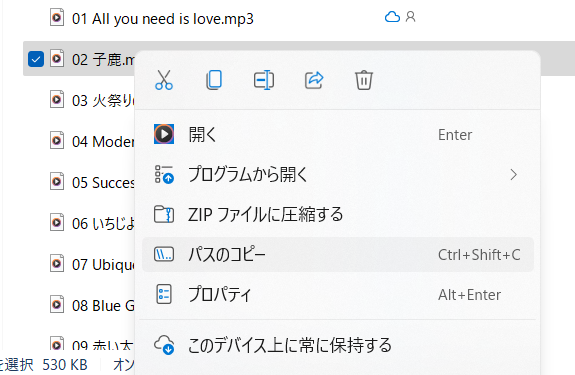Click media file icon of 07 Ubiqu
Screen dimensions: 575x375
(x=57, y=264)
